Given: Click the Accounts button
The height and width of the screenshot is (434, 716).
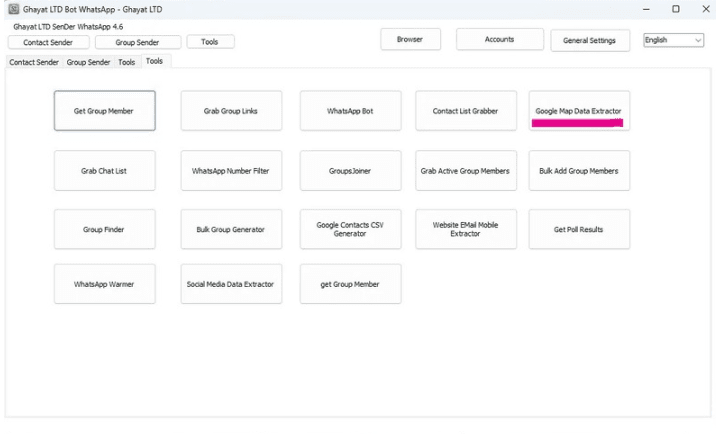Looking at the screenshot, I should click(499, 39).
